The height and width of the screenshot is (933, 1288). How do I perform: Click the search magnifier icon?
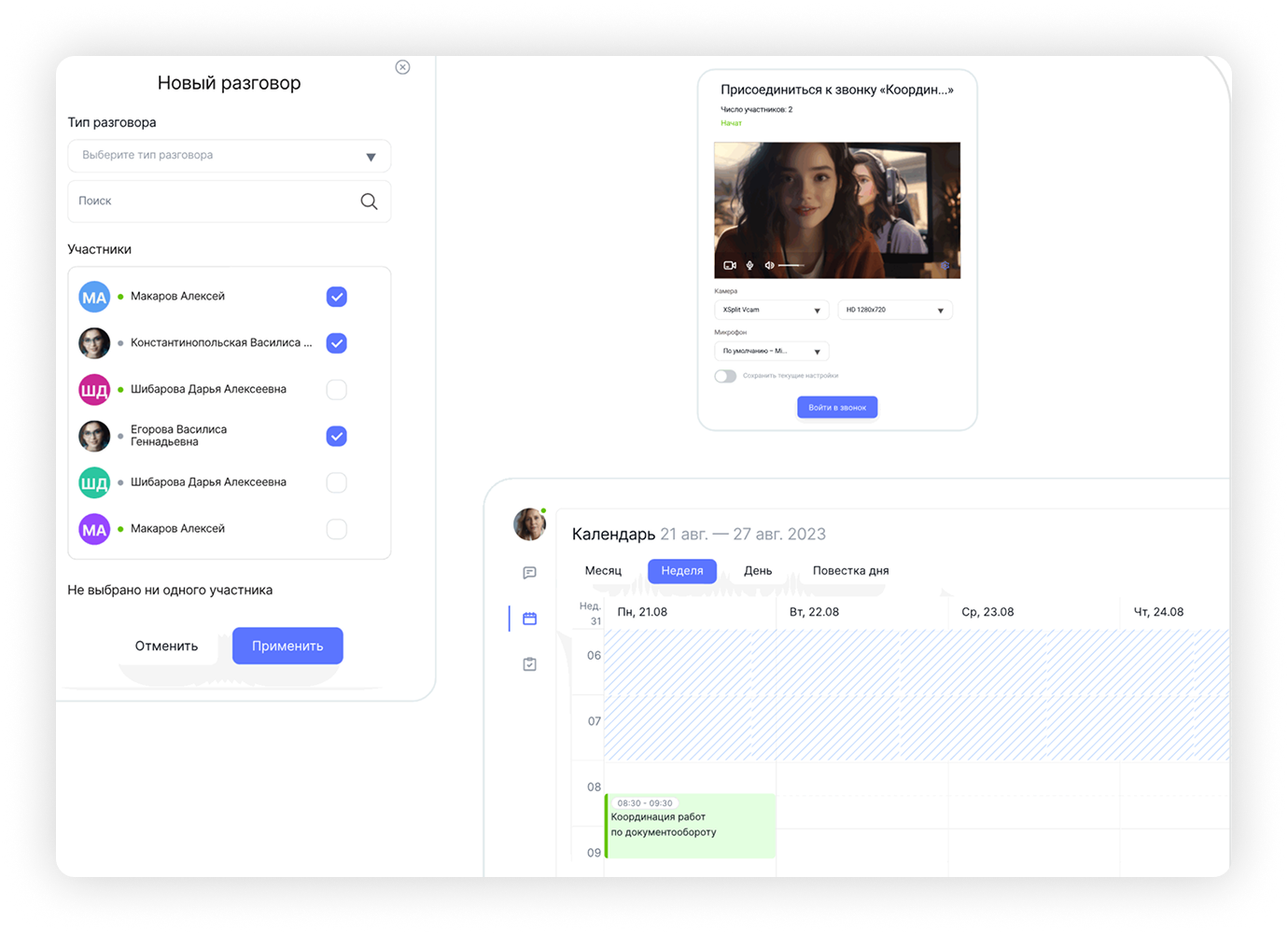tap(369, 202)
